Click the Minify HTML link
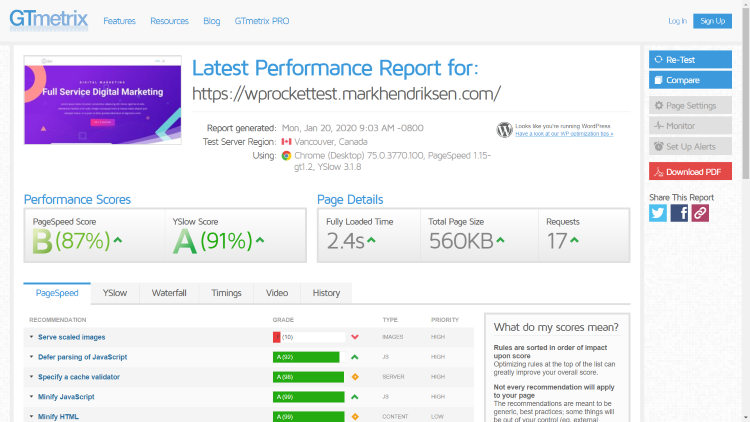The image size is (750, 422). pyautogui.click(x=58, y=417)
